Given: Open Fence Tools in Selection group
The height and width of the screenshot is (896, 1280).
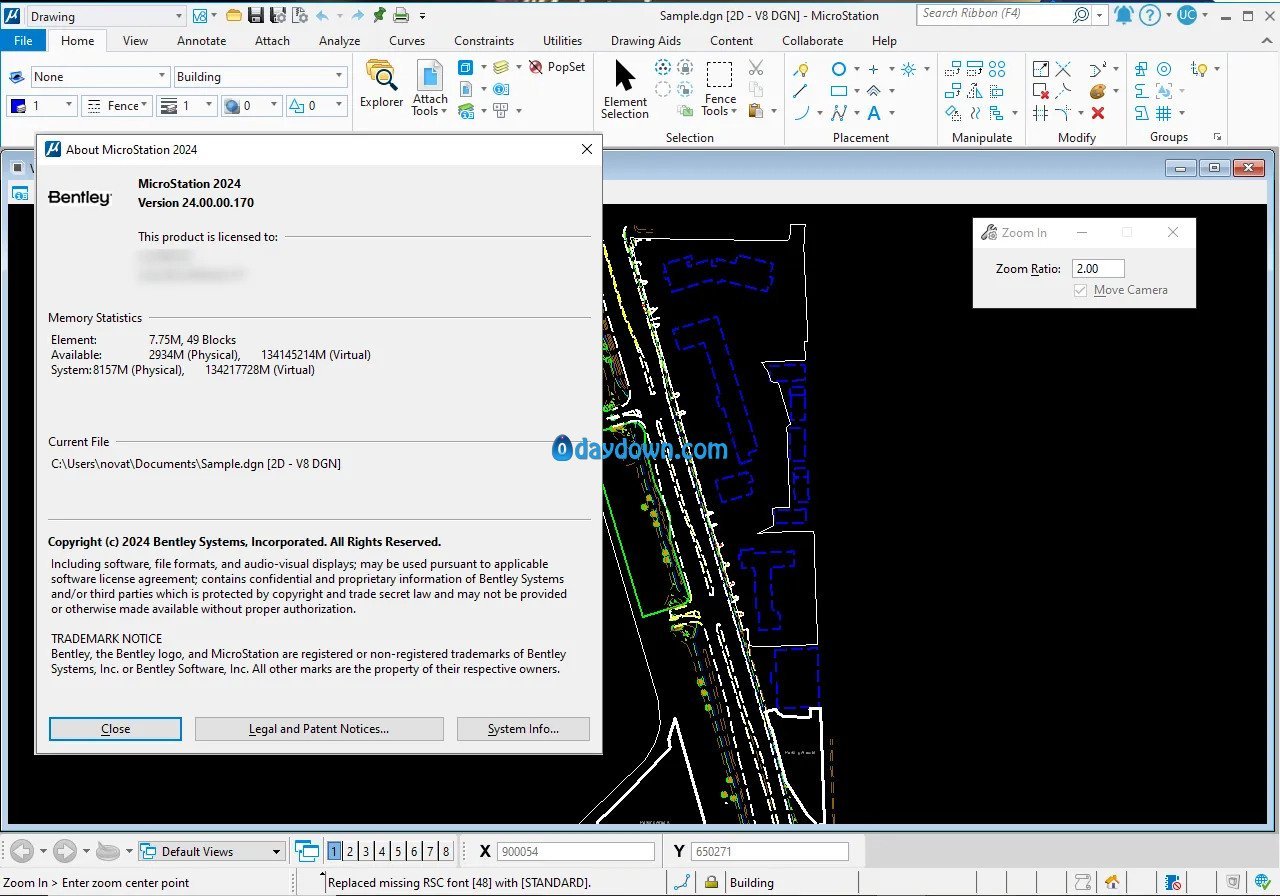Looking at the screenshot, I should tap(720, 88).
